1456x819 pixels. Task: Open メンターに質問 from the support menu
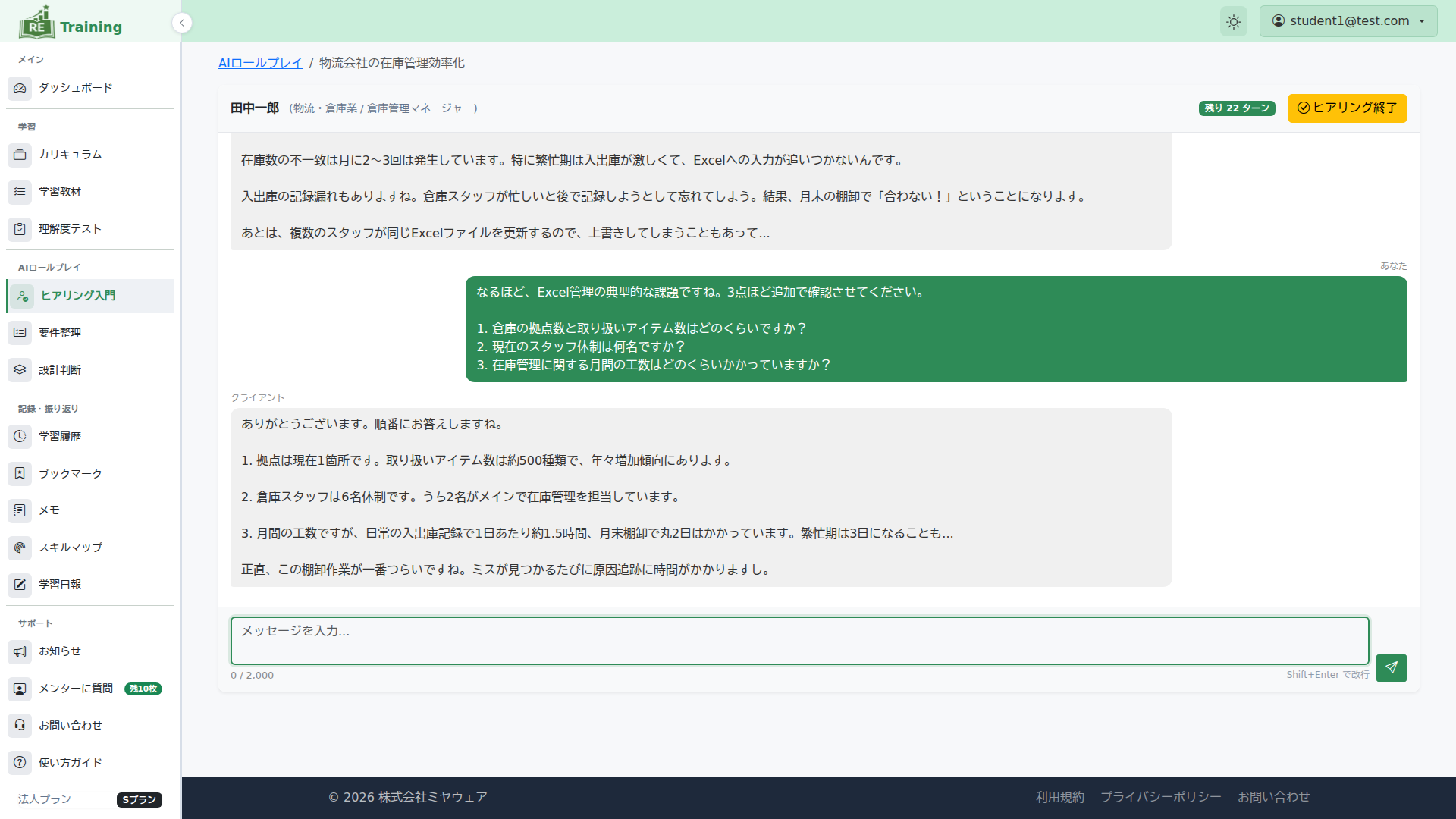pos(76,689)
